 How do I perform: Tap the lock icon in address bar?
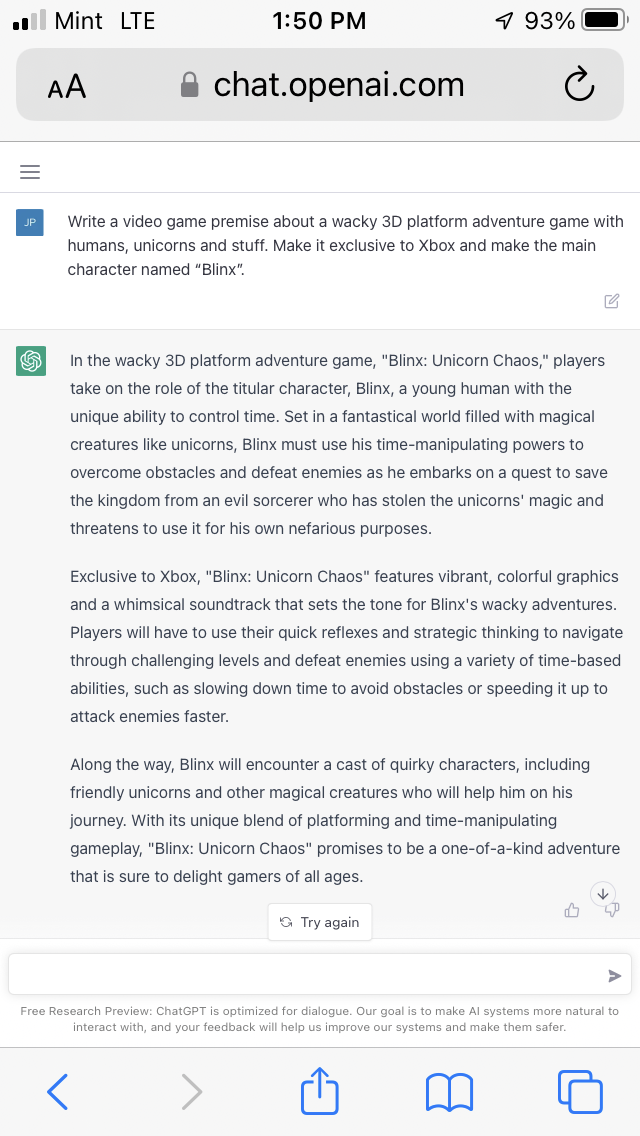tap(189, 85)
